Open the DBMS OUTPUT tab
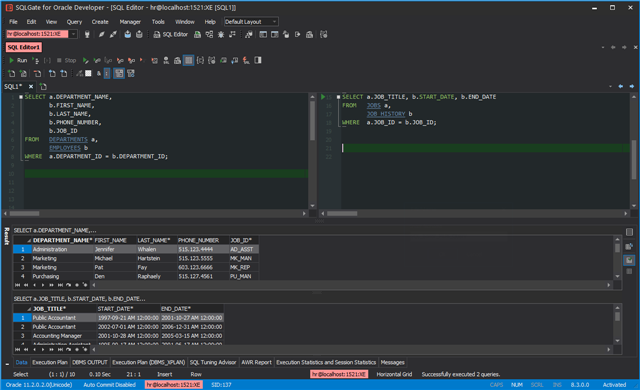 click(x=89, y=362)
